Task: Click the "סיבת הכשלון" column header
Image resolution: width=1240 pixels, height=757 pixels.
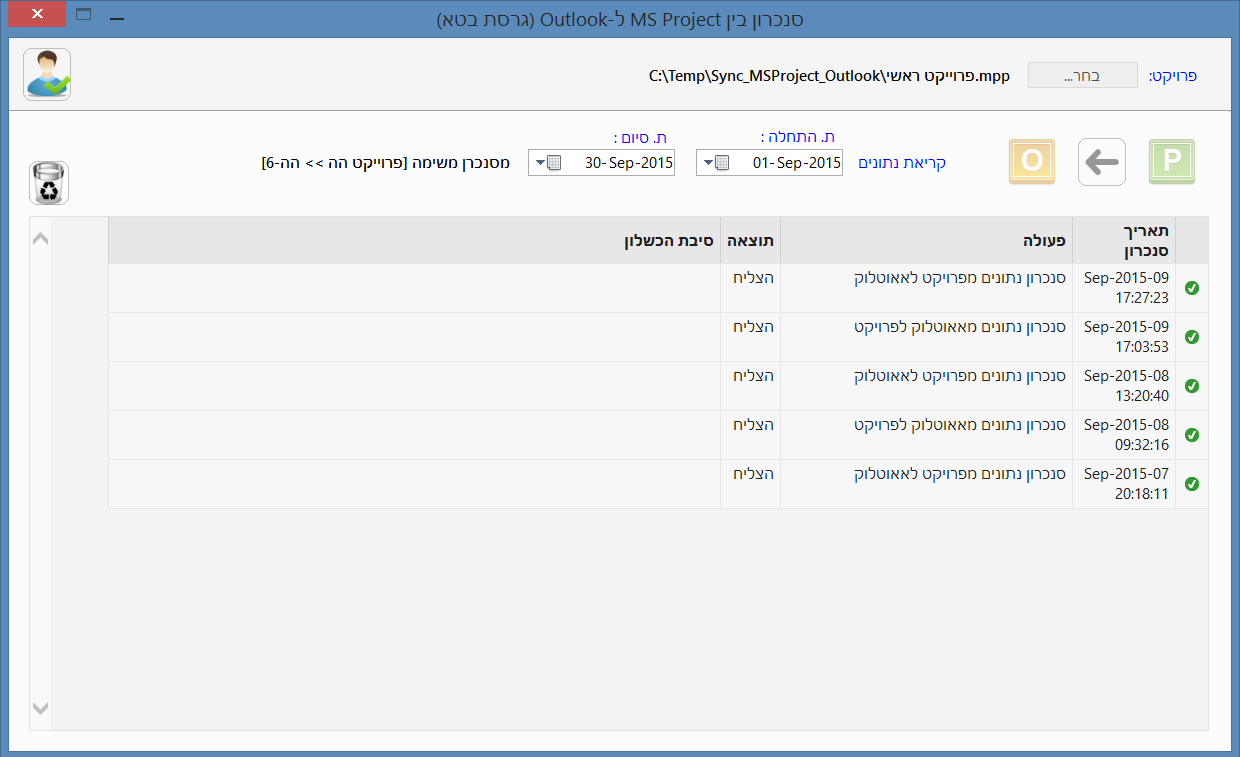Action: pyautogui.click(x=414, y=240)
